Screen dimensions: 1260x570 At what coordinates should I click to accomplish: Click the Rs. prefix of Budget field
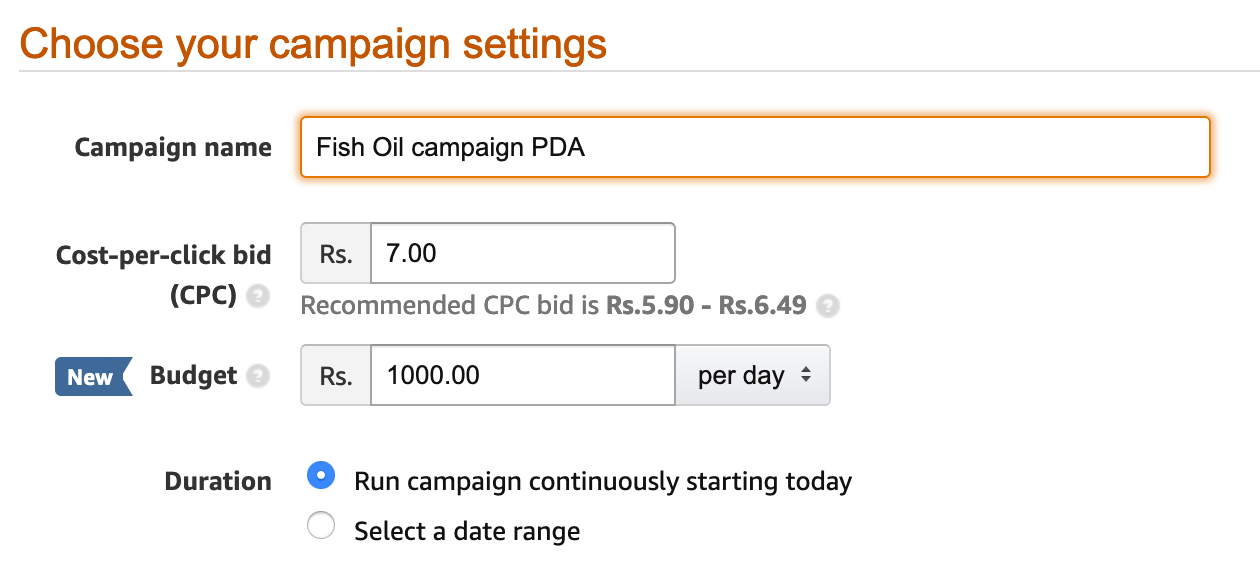(336, 376)
